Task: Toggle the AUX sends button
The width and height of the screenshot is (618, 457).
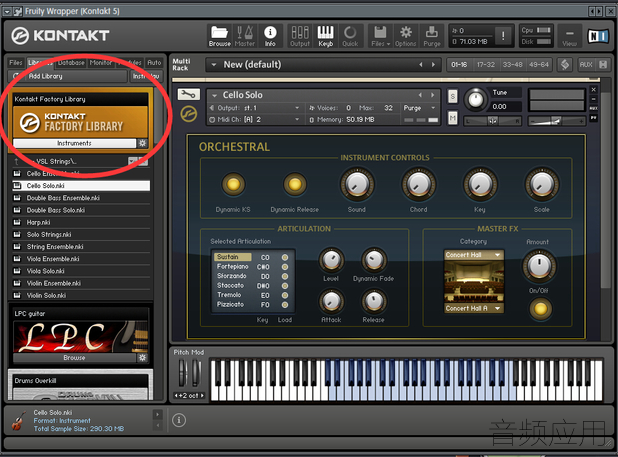Action: (x=586, y=64)
